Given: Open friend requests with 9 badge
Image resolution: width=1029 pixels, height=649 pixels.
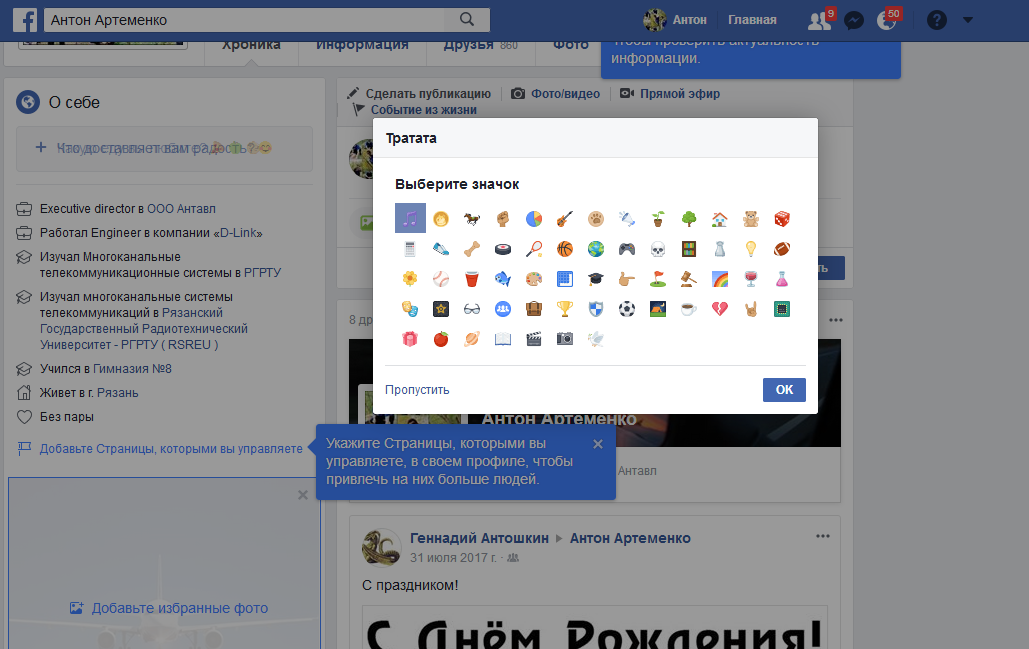Looking at the screenshot, I should tap(819, 20).
